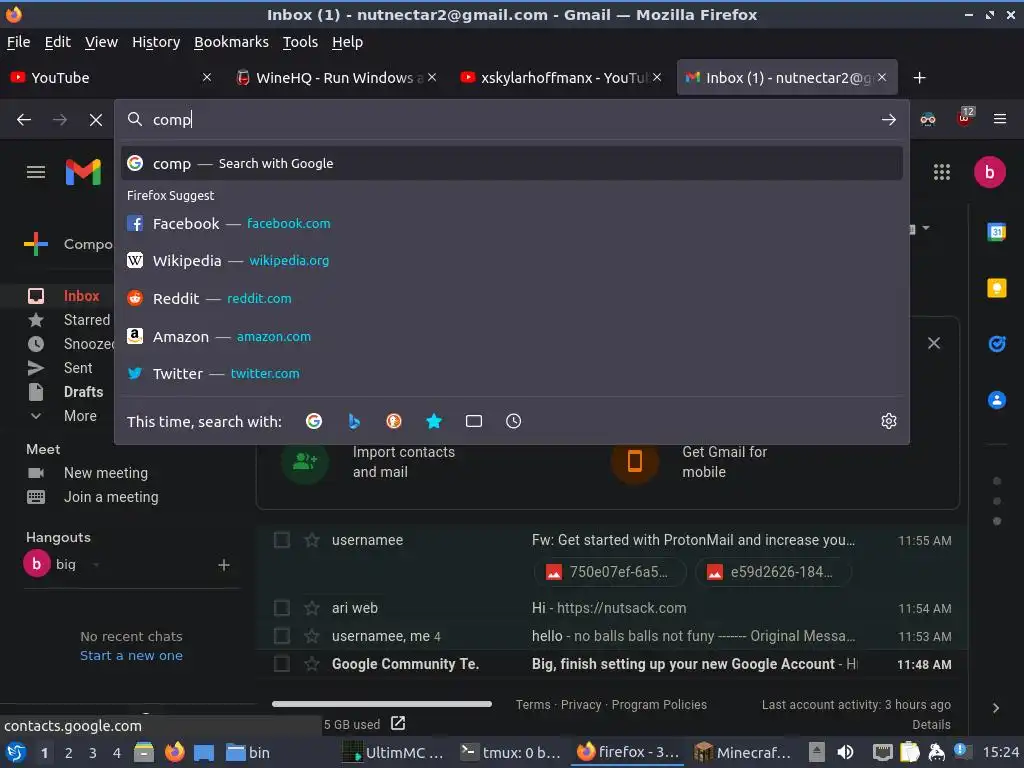This screenshot has height=768, width=1024.
Task: Choose the Wikipedia suggestion
Action: [511, 261]
